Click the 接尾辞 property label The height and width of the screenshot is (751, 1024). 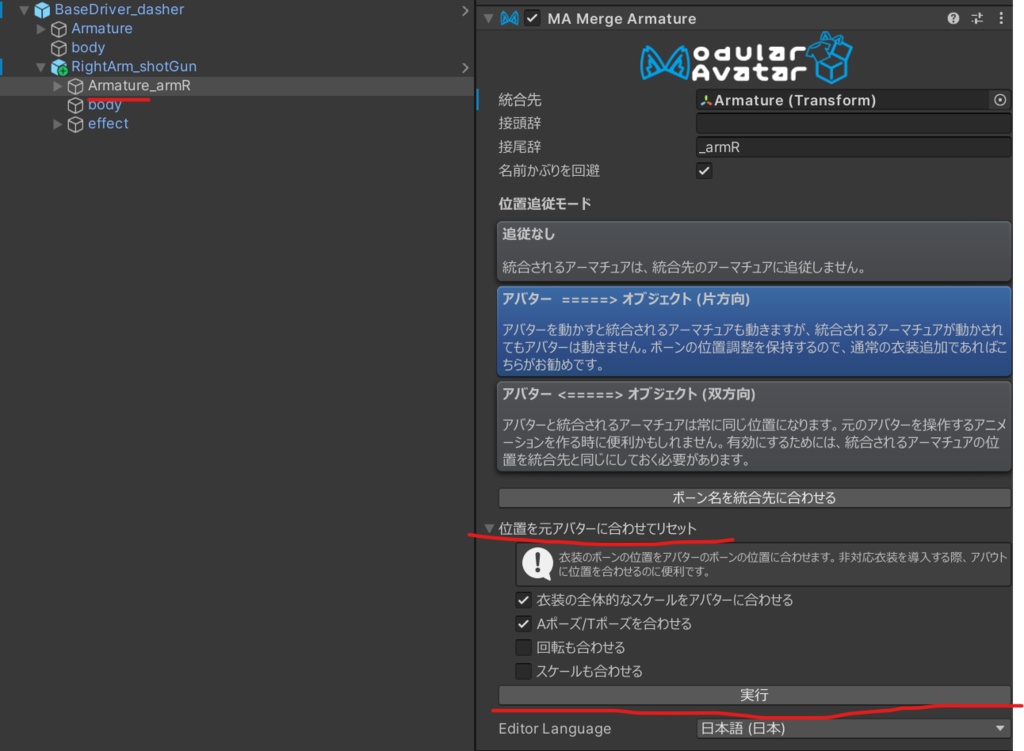pyautogui.click(x=520, y=147)
